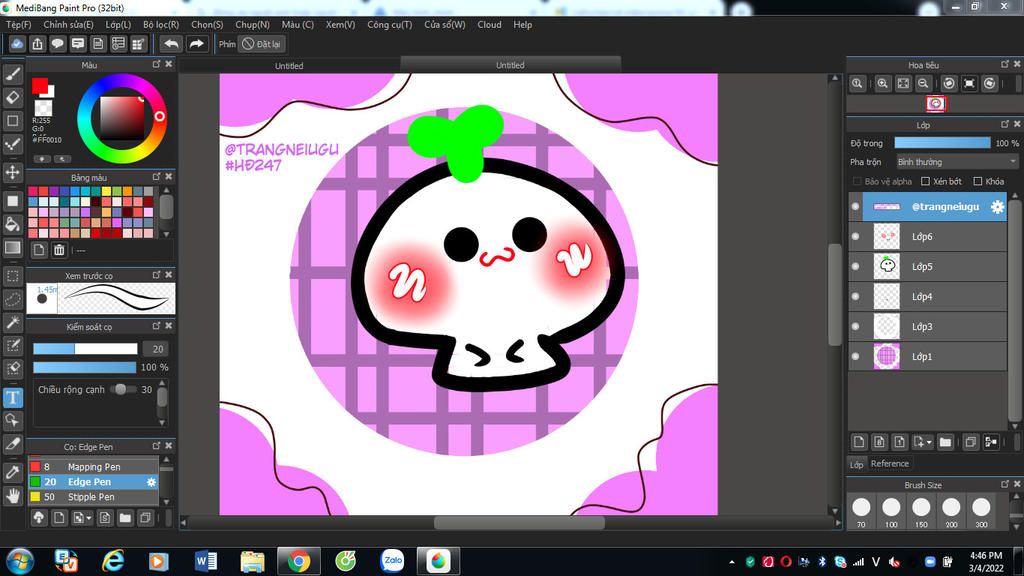
Task: Click the brush folder icon
Action: pyautogui.click(x=125, y=518)
